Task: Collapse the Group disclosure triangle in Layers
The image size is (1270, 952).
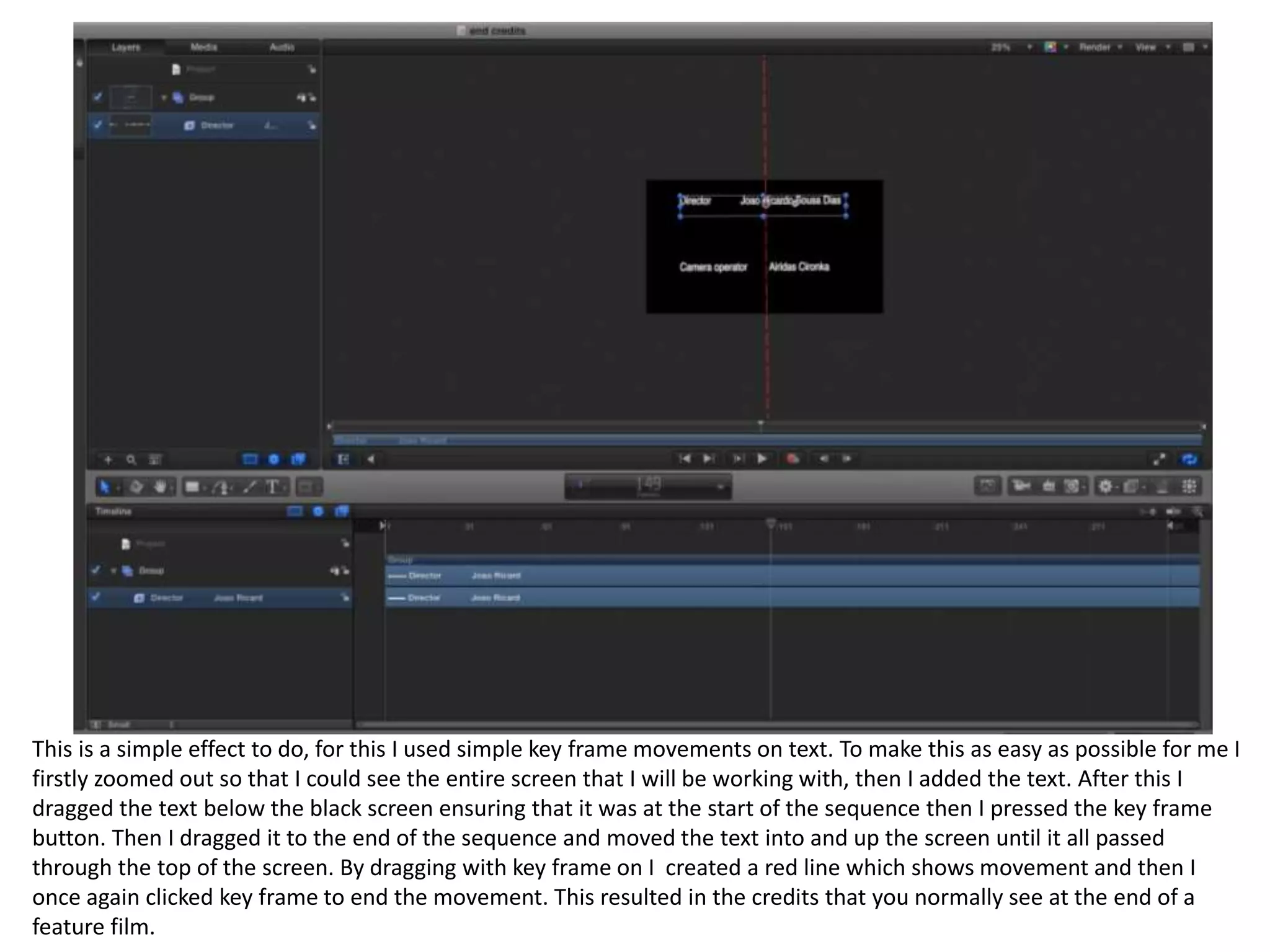Action: click(x=164, y=97)
